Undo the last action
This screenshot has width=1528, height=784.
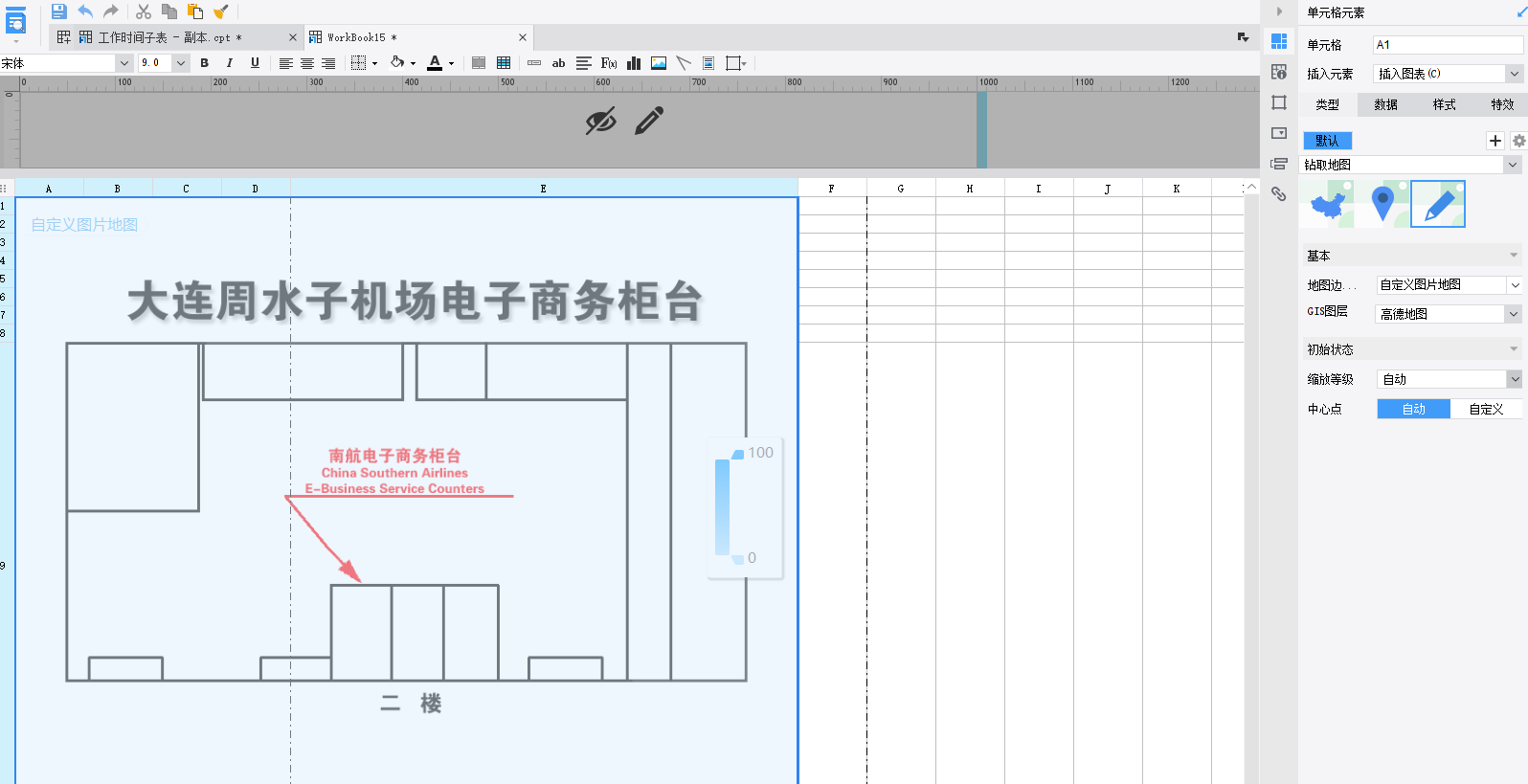(x=85, y=11)
